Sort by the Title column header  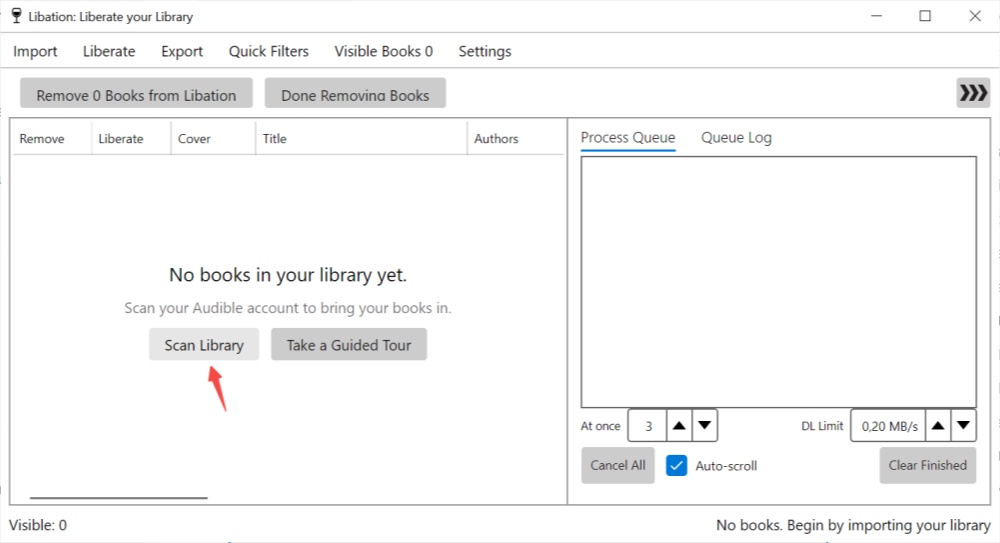point(361,138)
